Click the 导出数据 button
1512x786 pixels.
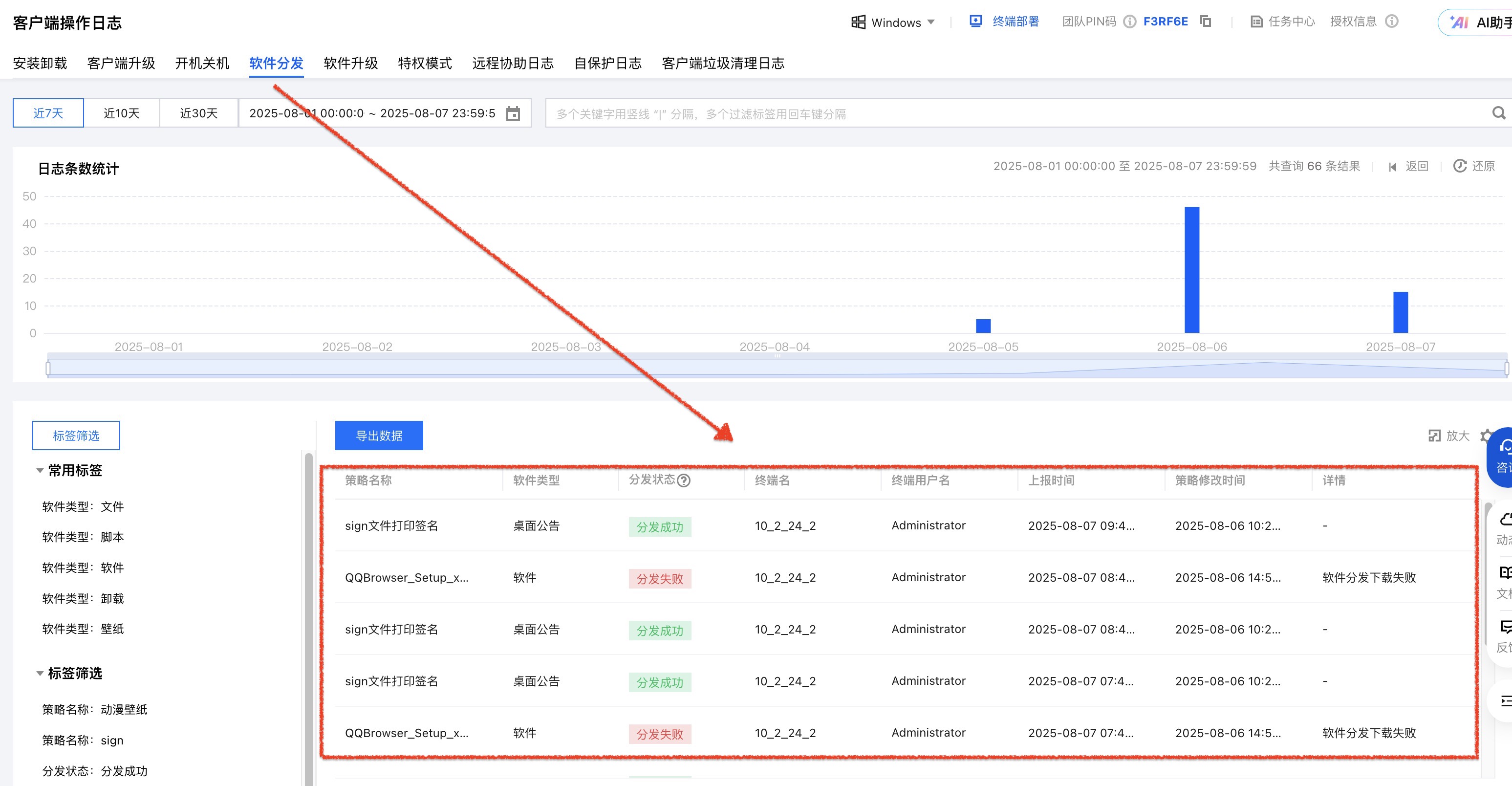pyautogui.click(x=379, y=436)
